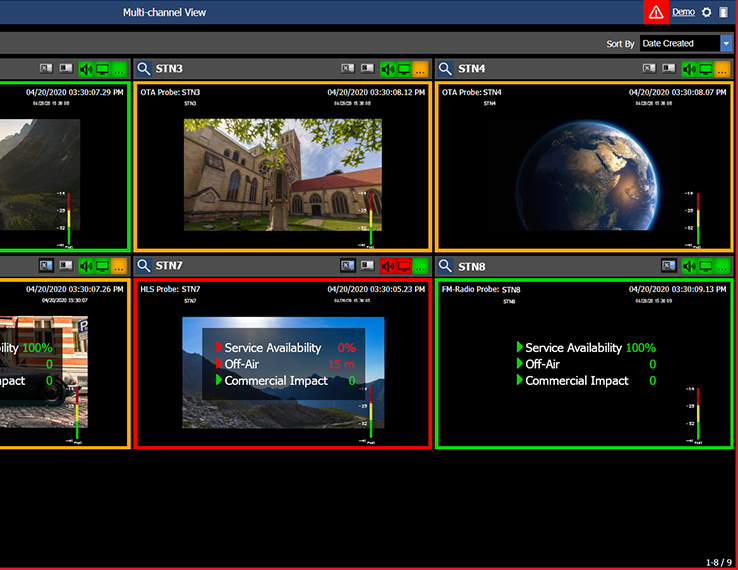Click the magnifier icon for STN4
The height and width of the screenshot is (570, 738).
(445, 69)
